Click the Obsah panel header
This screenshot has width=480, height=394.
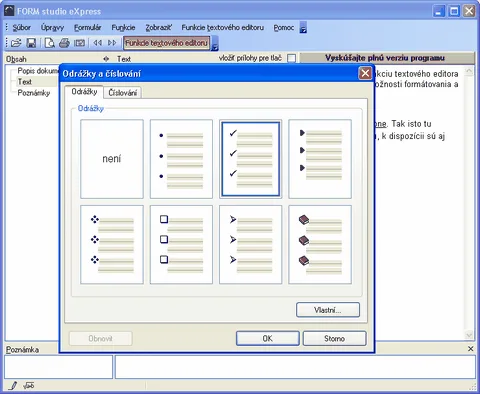(16, 59)
